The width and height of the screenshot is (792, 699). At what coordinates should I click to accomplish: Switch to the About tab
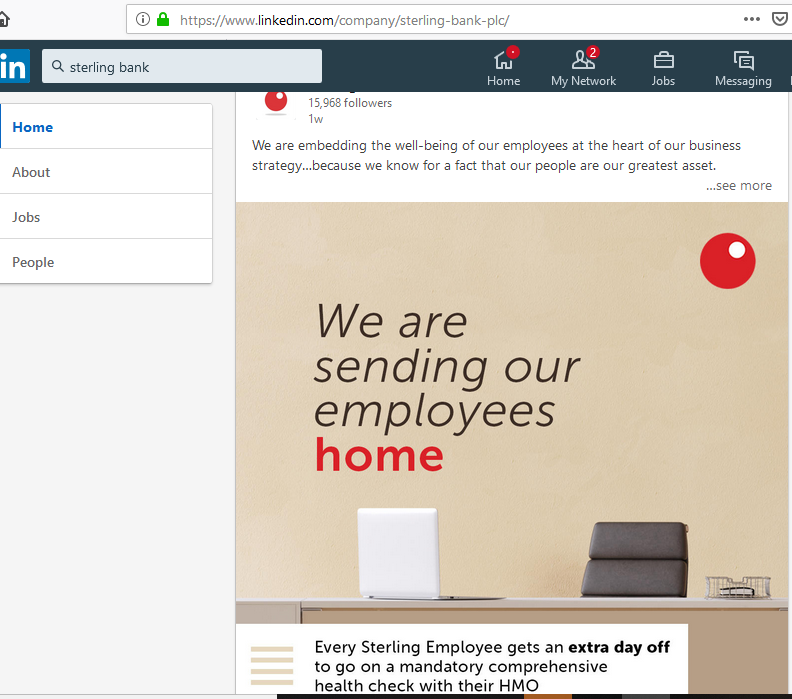[106, 172]
